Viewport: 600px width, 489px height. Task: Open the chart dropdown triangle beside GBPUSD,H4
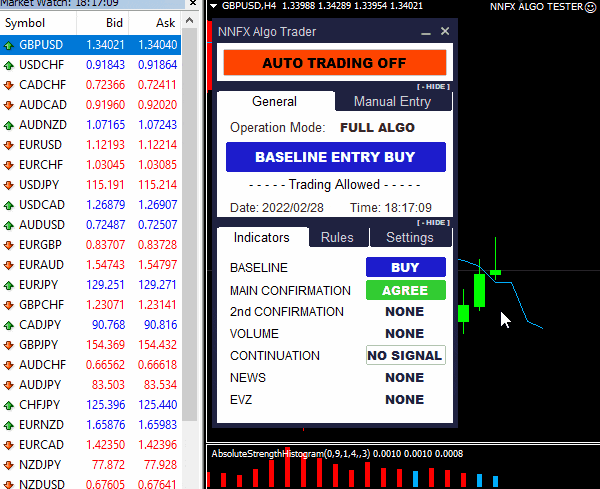point(214,6)
